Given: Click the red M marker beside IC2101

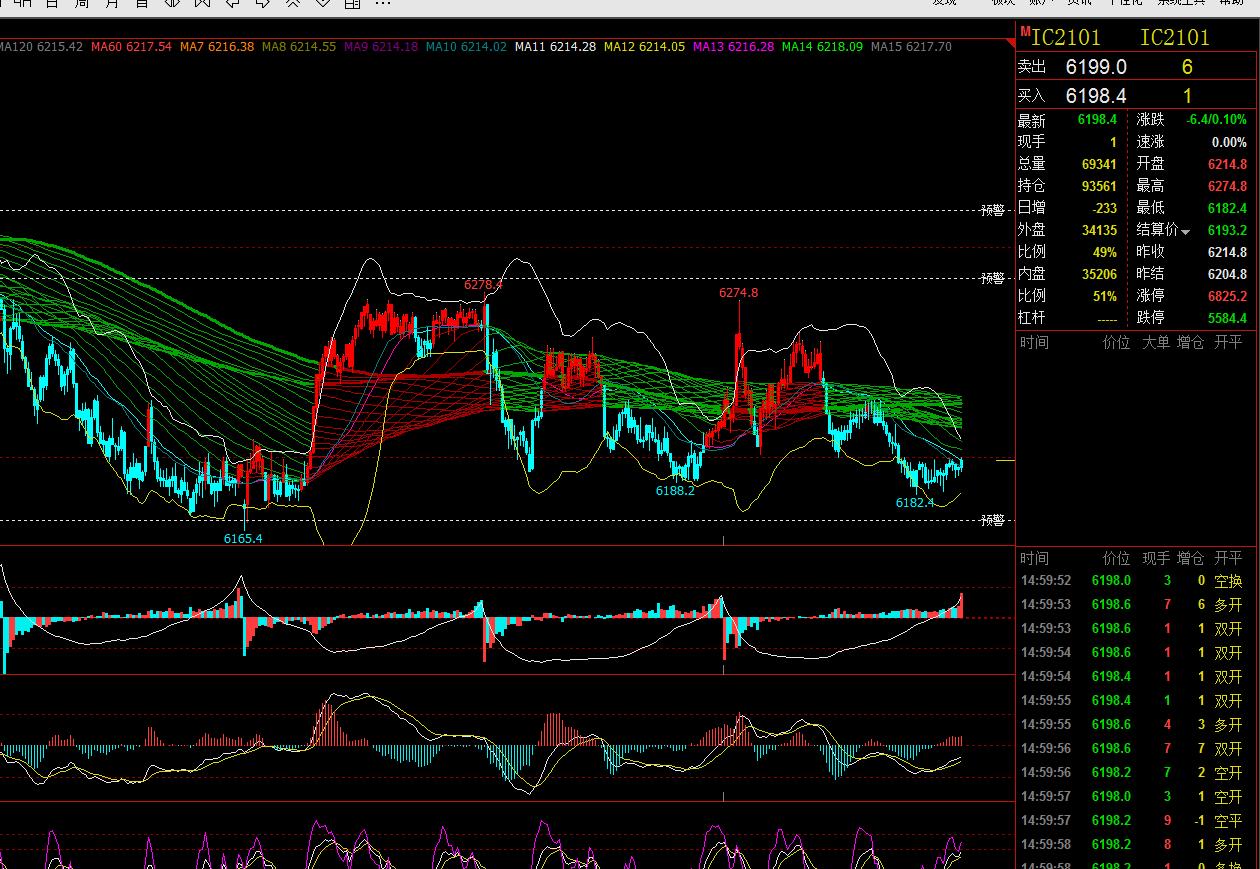Looking at the screenshot, I should [x=1025, y=32].
